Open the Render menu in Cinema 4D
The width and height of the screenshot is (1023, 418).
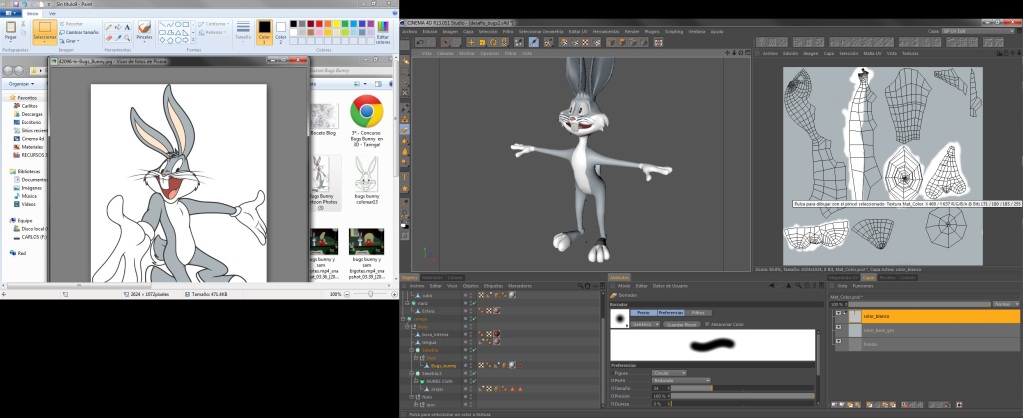click(x=632, y=31)
